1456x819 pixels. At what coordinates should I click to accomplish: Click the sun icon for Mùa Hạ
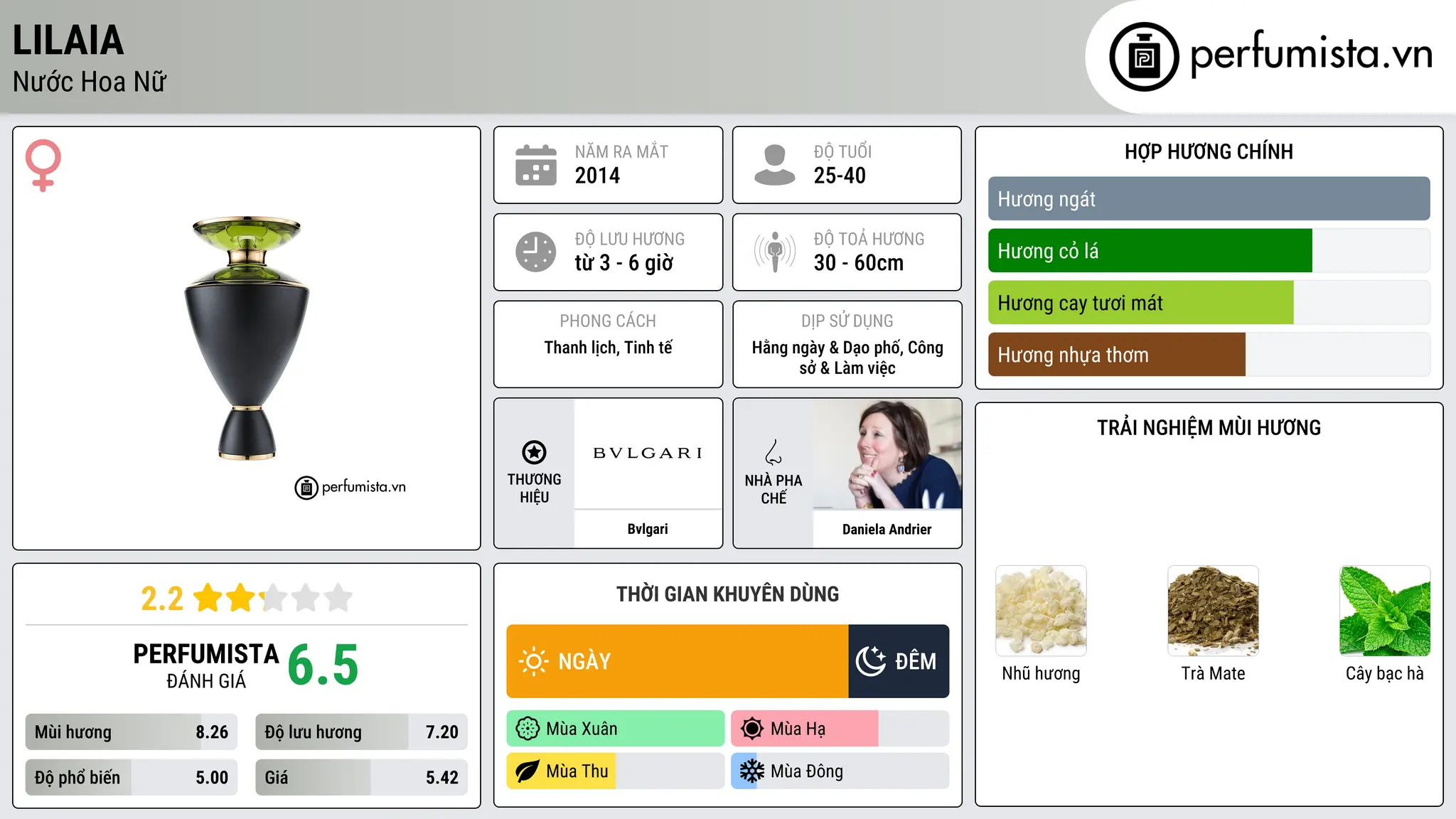tap(751, 729)
